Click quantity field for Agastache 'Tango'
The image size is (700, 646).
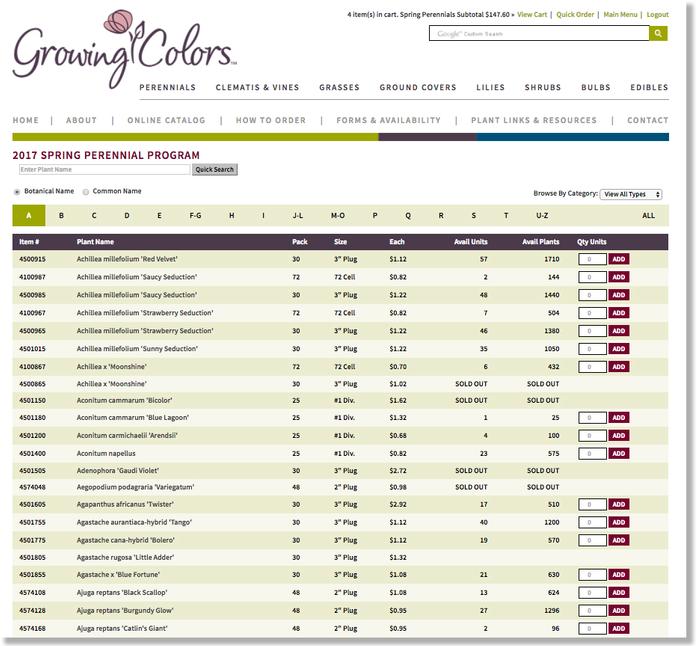(x=592, y=522)
